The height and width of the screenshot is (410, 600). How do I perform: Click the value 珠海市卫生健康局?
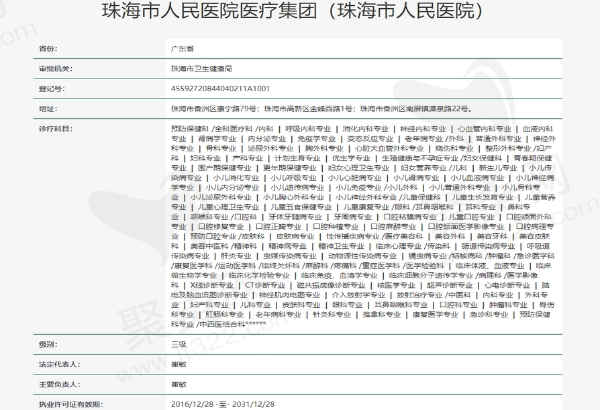pyautogui.click(x=202, y=69)
